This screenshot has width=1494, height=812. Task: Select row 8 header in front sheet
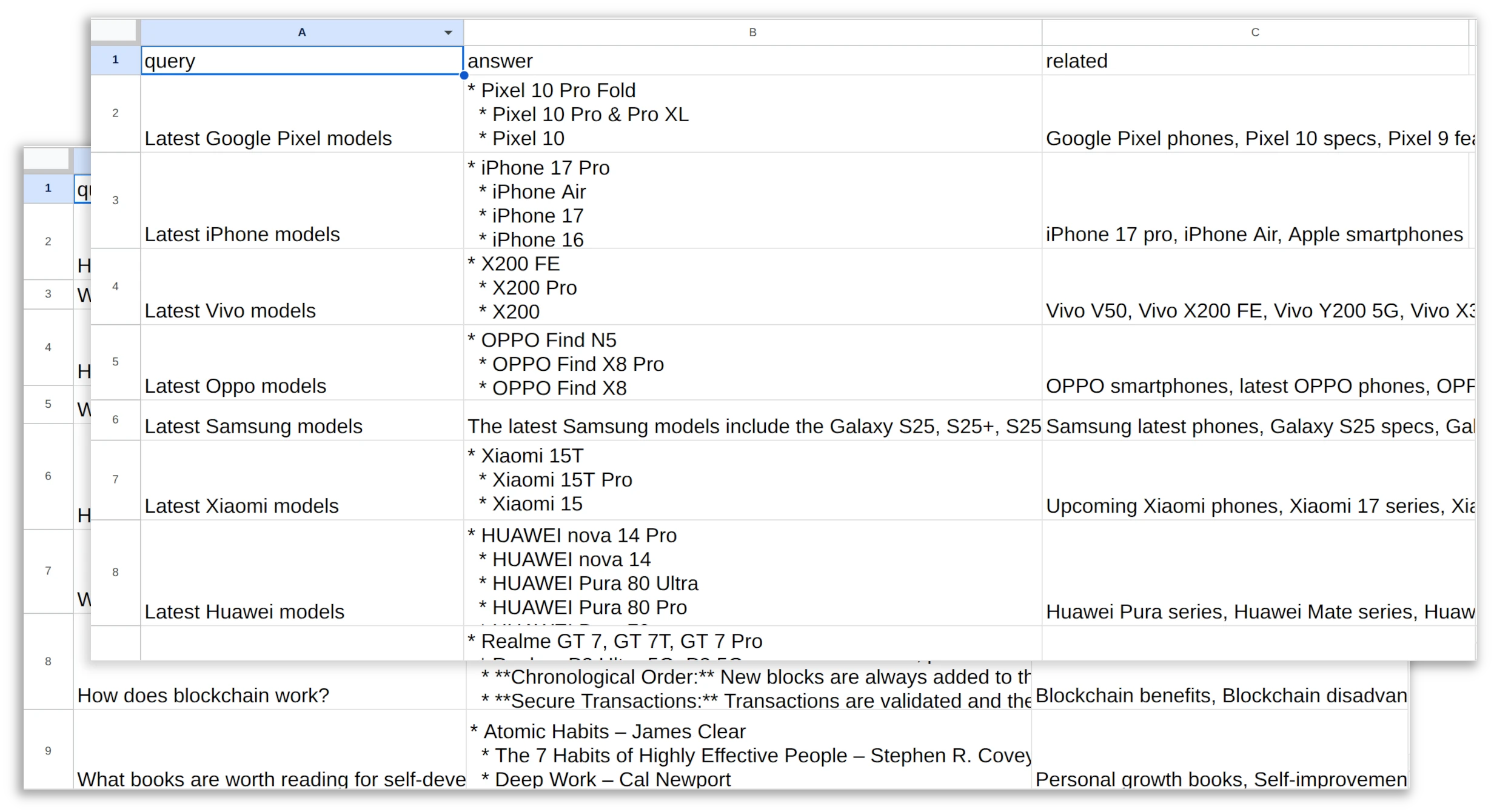tap(115, 572)
